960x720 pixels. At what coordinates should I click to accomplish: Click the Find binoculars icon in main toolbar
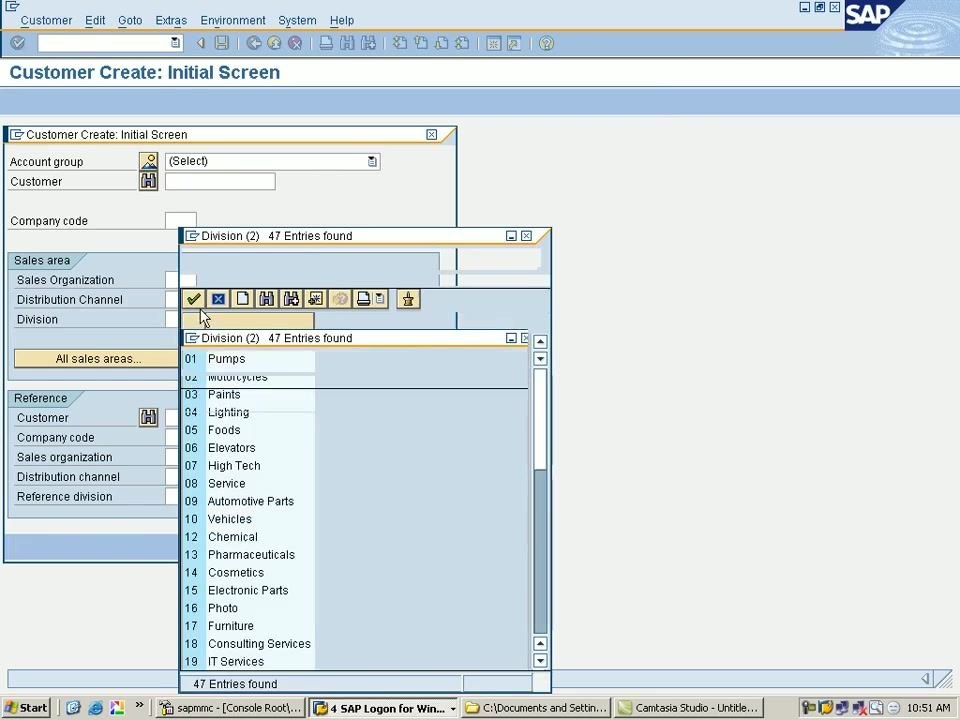(347, 43)
